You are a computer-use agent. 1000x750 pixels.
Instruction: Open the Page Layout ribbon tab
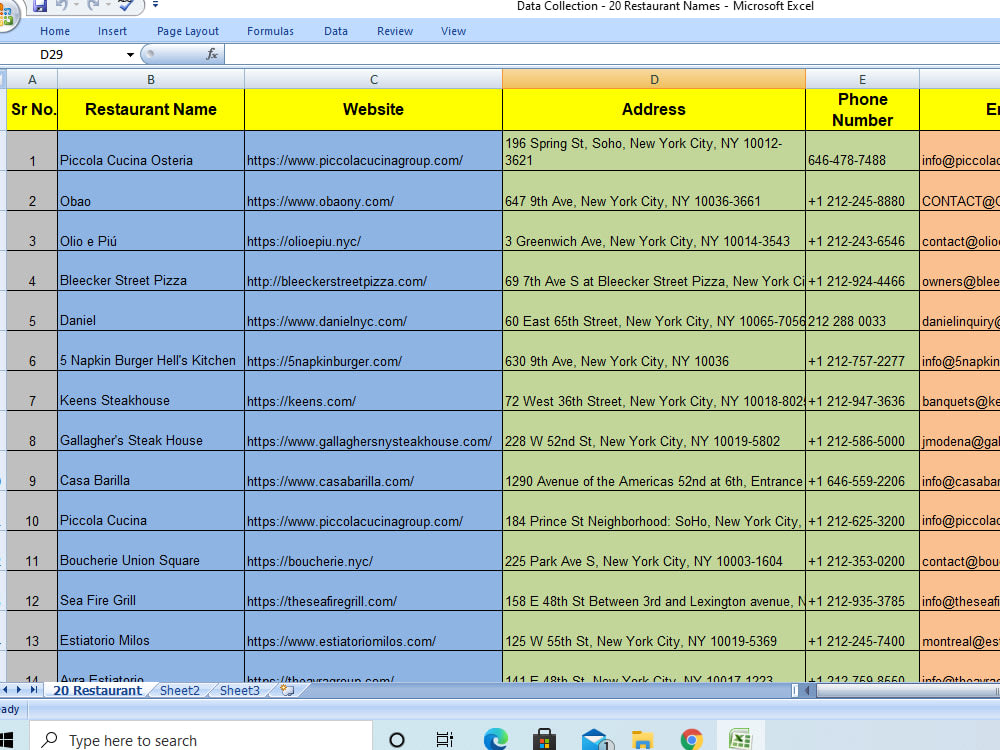click(x=188, y=31)
